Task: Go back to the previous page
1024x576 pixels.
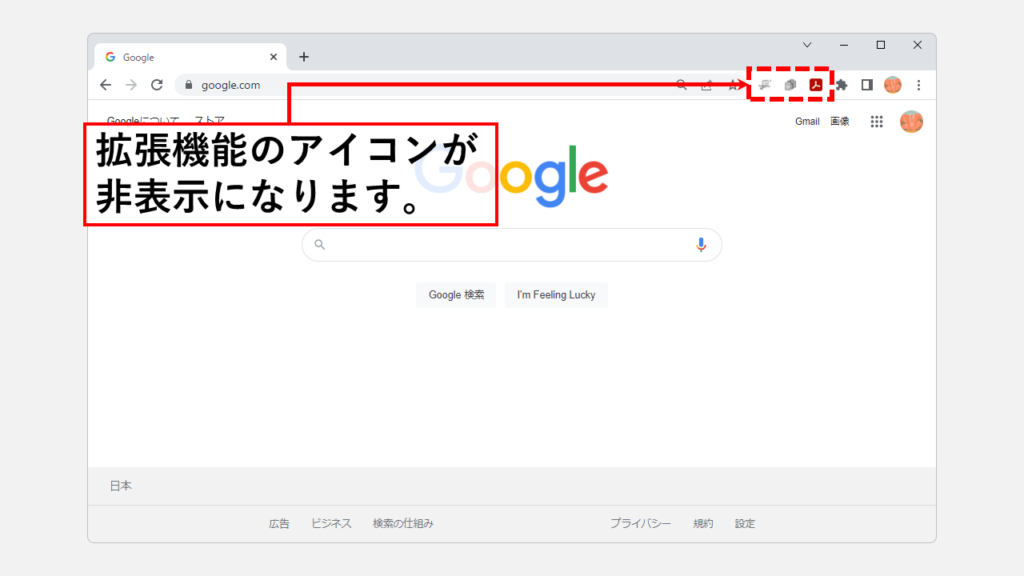Action: pos(106,85)
